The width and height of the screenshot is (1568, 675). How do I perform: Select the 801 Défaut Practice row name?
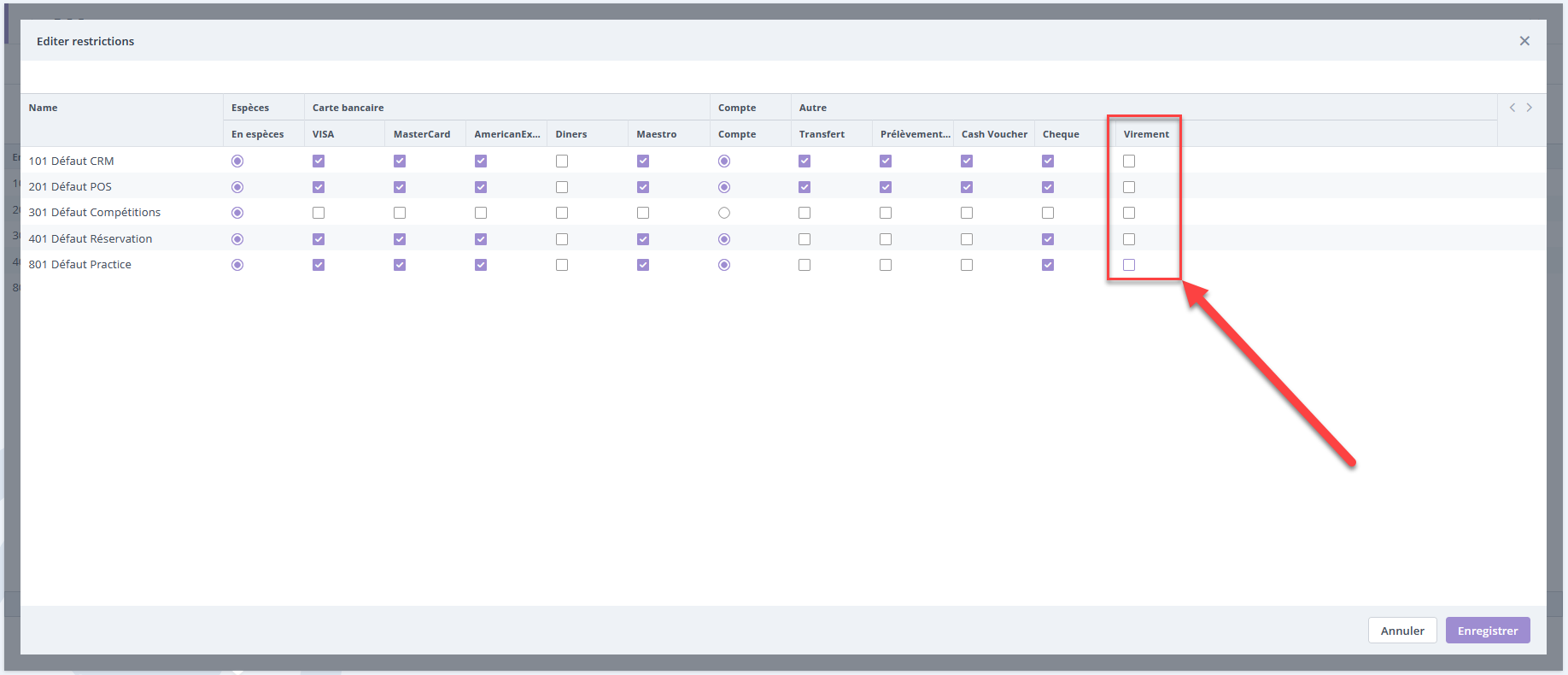pyautogui.click(x=80, y=265)
